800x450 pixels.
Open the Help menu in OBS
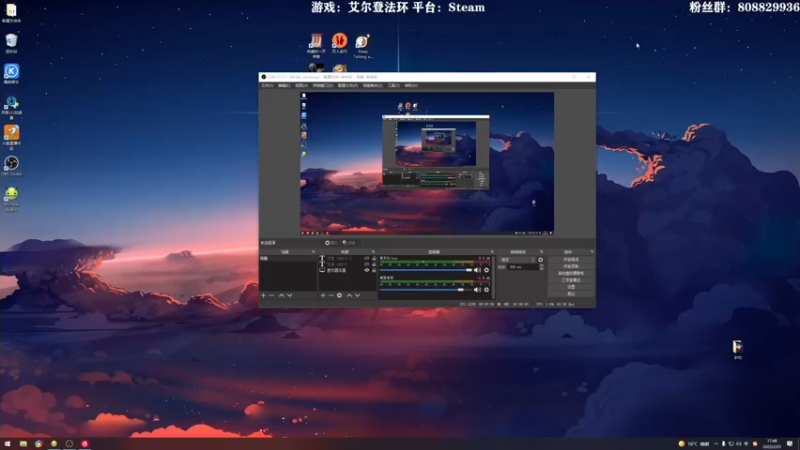[x=411, y=86]
